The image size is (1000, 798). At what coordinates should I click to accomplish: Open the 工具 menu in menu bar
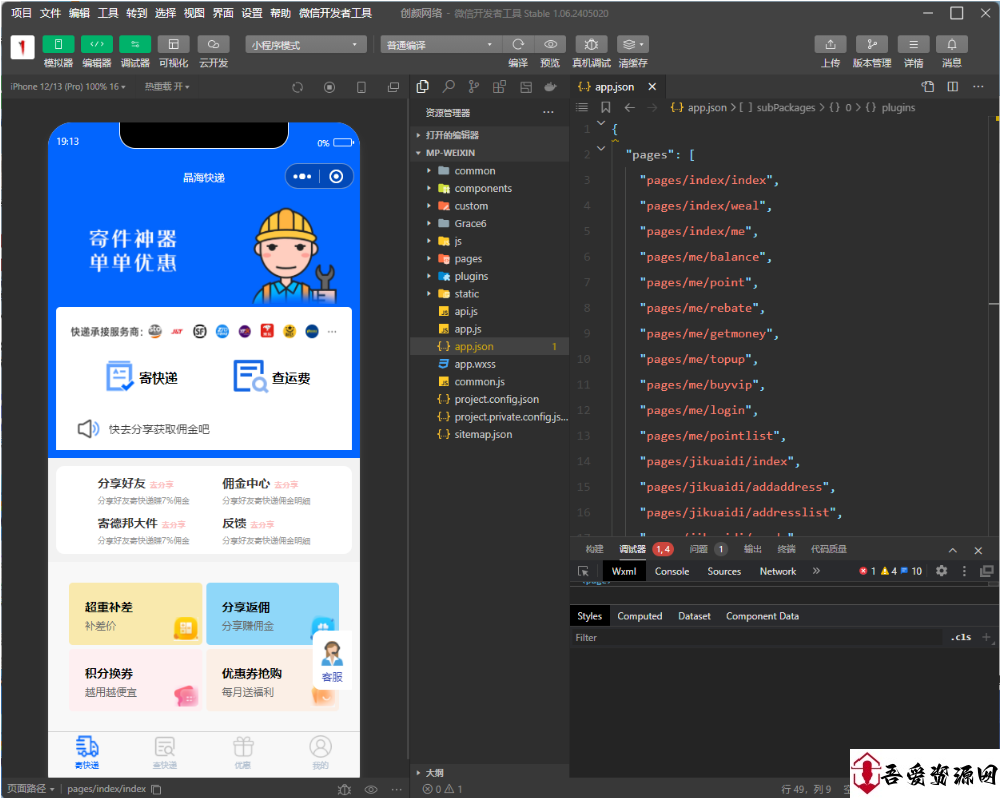coord(108,13)
